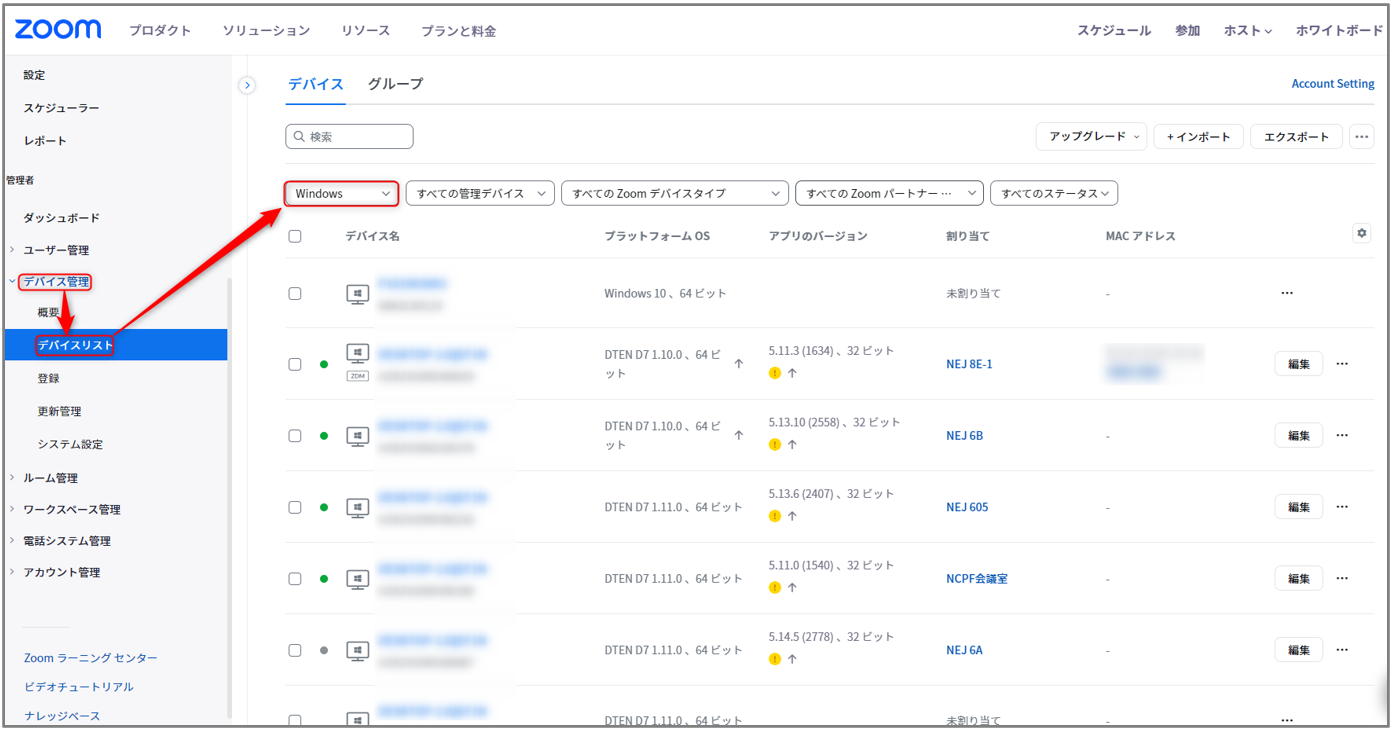1398x735 pixels.
Task: Check the NEJ 6B row checkbox
Action: point(295,436)
